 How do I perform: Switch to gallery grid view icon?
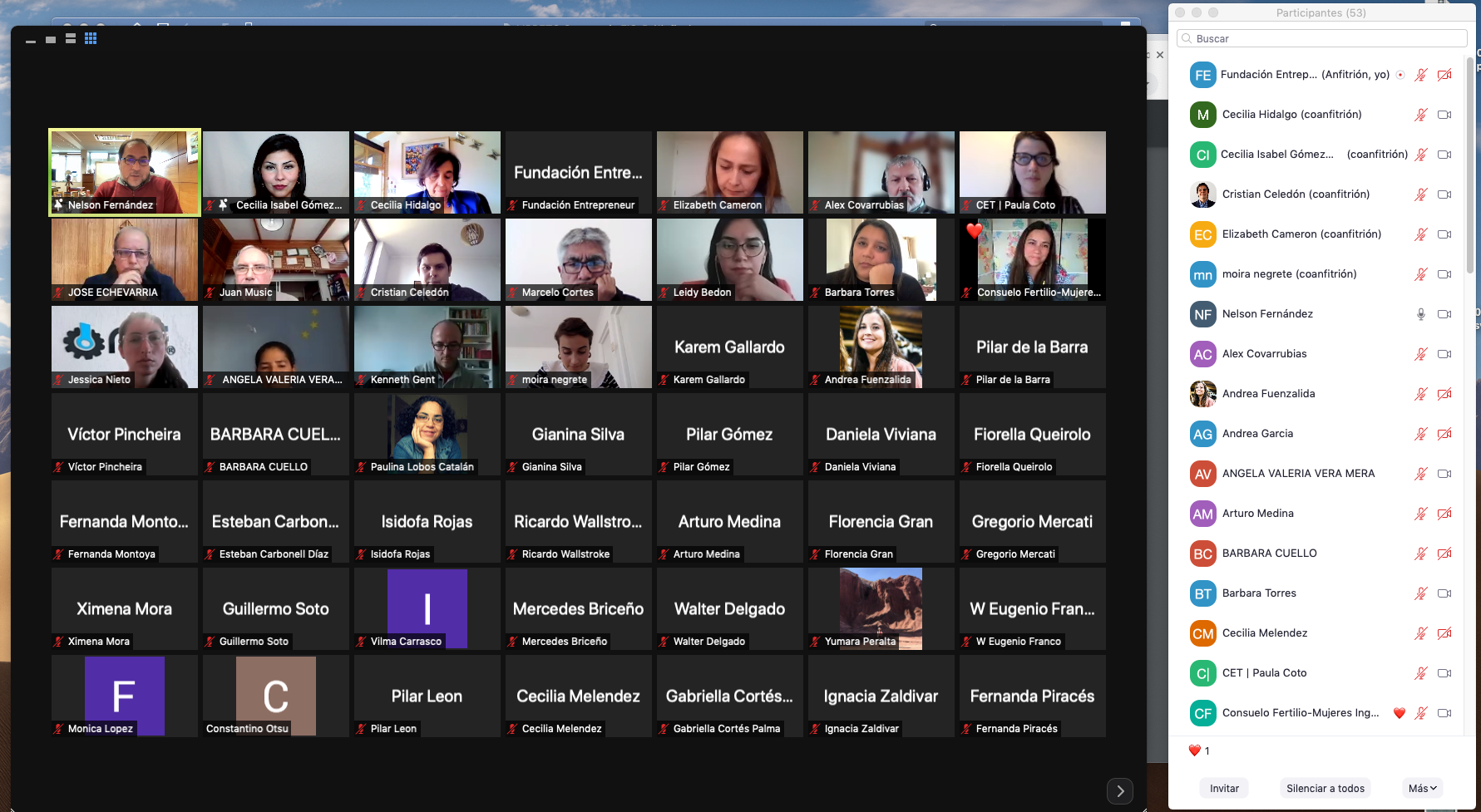tap(91, 38)
